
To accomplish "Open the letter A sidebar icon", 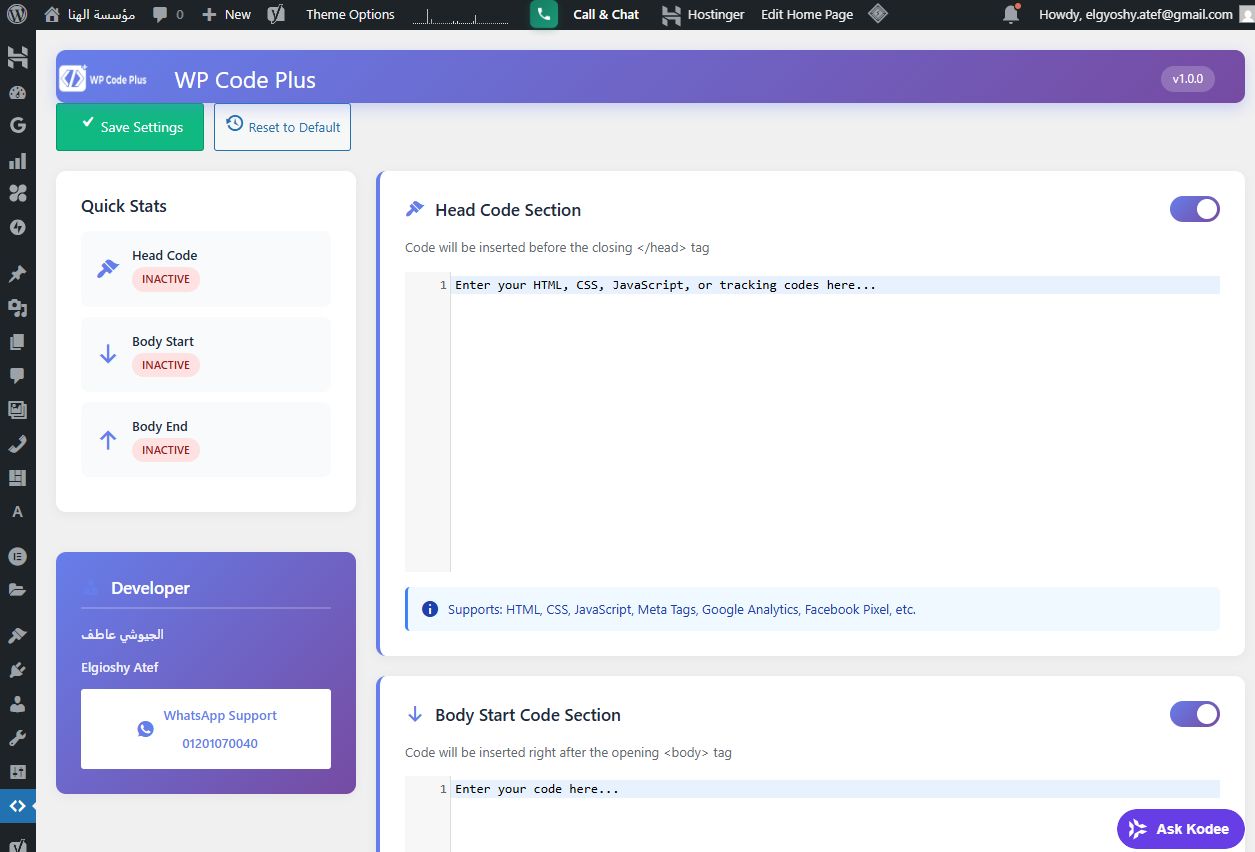I will tap(17, 512).
